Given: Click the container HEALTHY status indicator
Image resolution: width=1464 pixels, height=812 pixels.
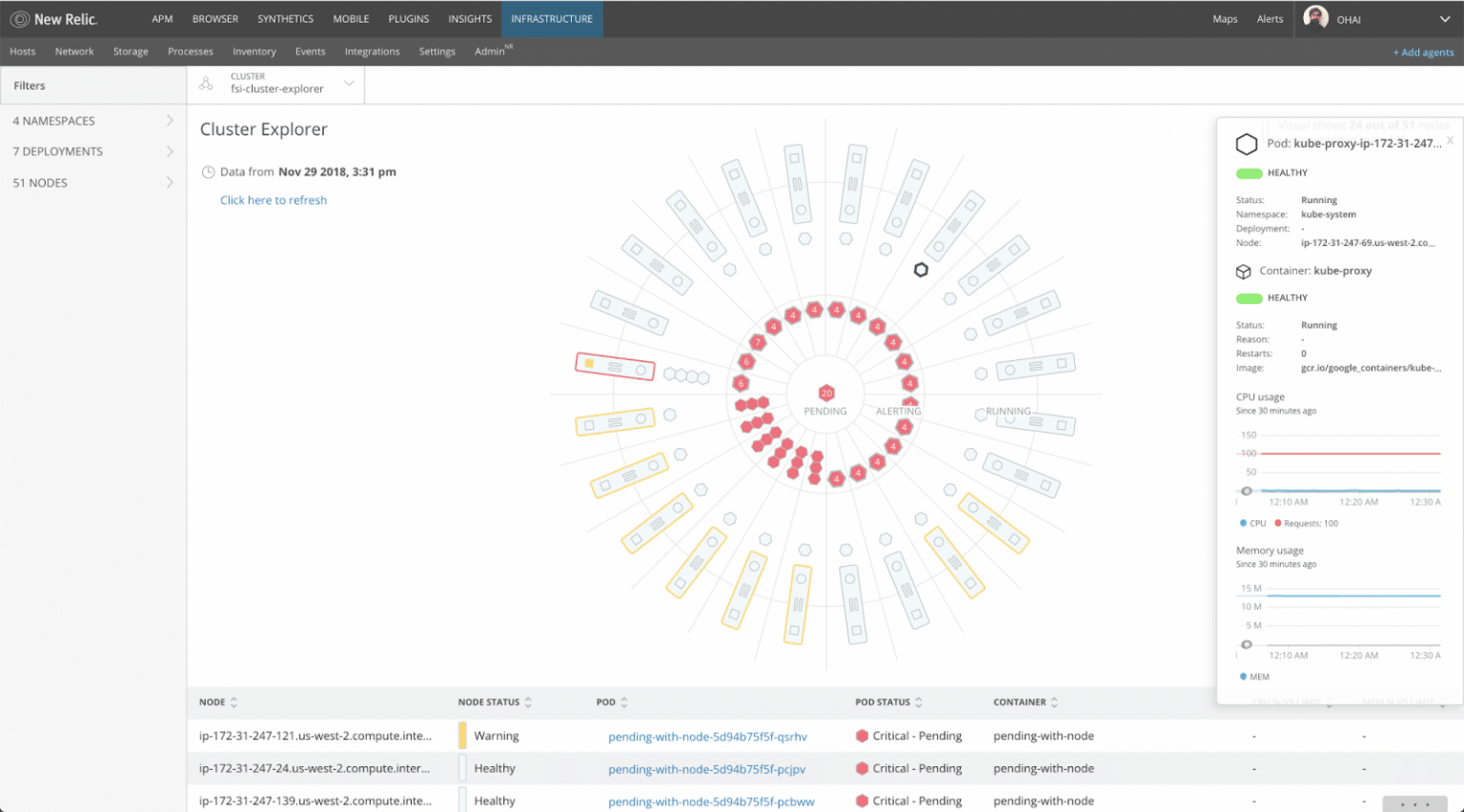Looking at the screenshot, I should (x=1250, y=298).
